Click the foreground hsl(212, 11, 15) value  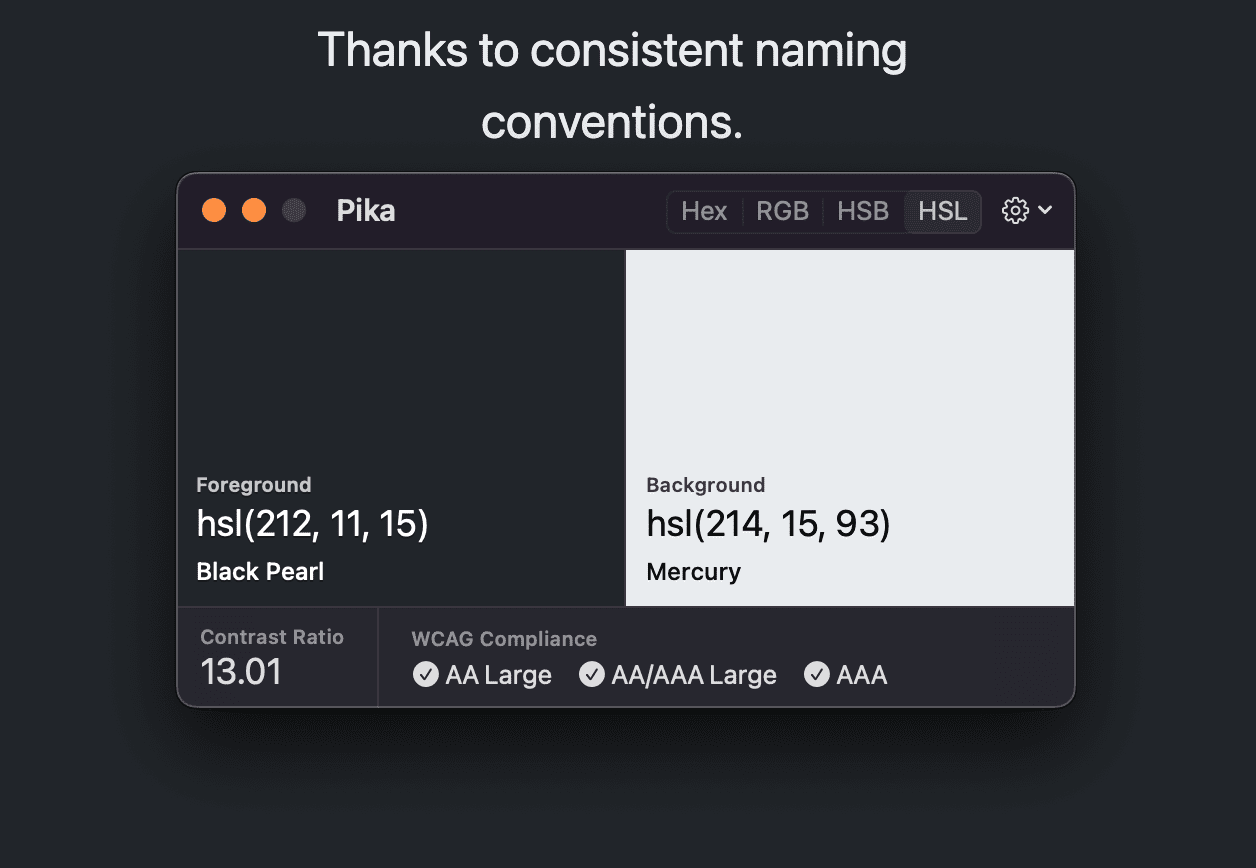312,524
